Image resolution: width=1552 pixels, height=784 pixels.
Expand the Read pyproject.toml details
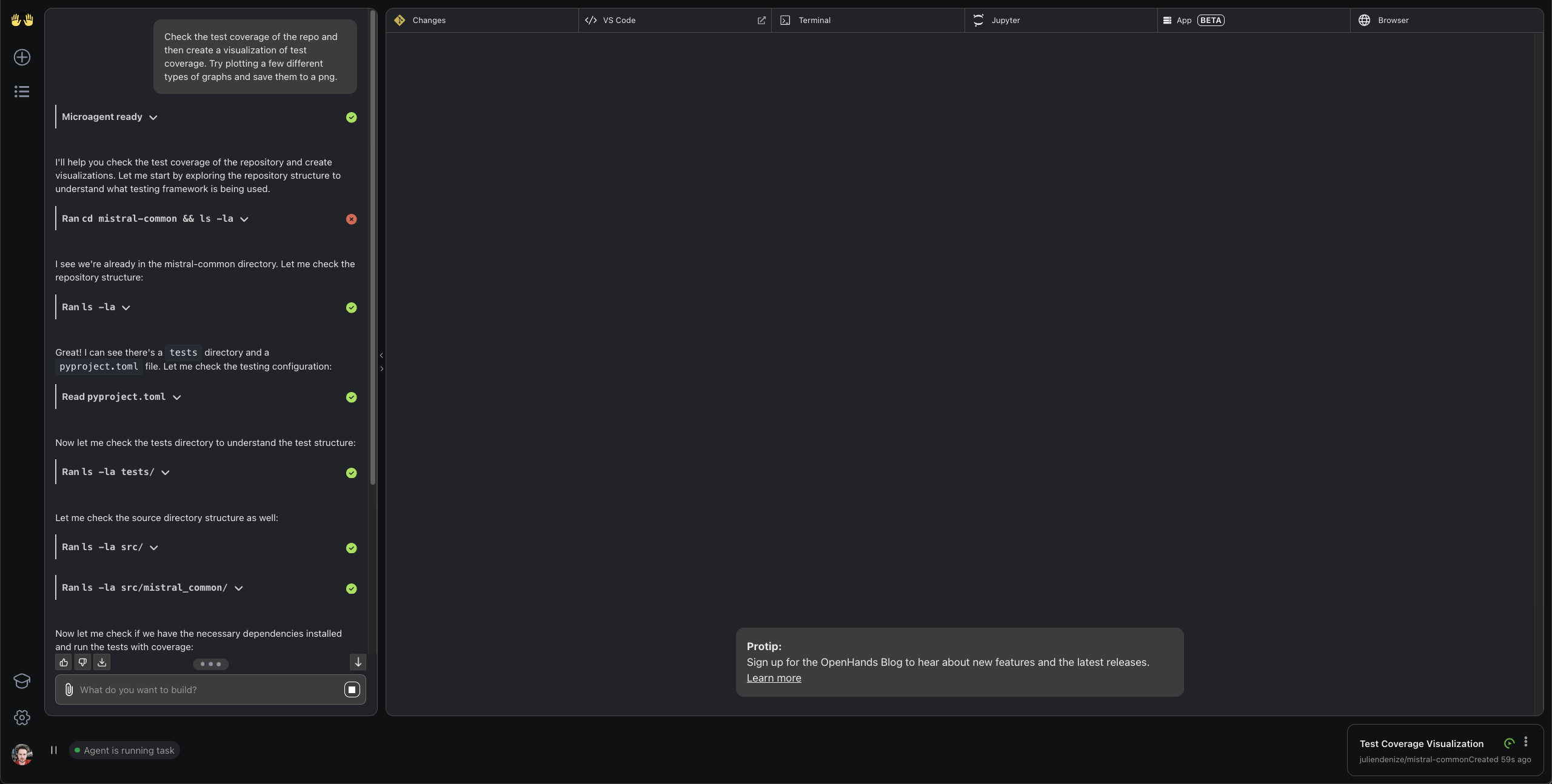(x=177, y=397)
